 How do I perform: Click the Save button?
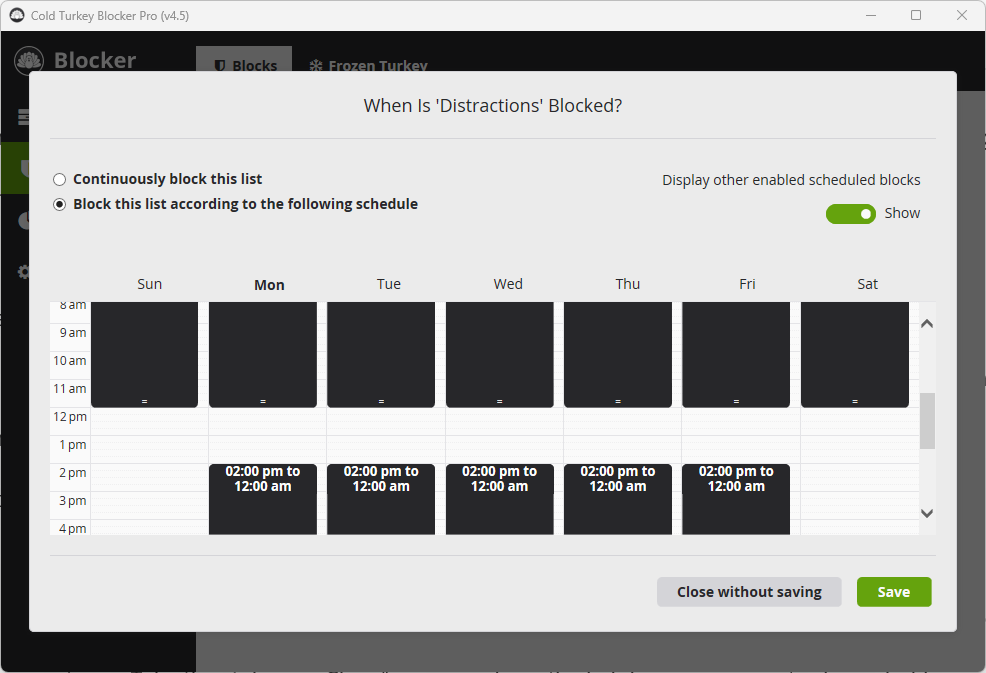[x=894, y=592]
